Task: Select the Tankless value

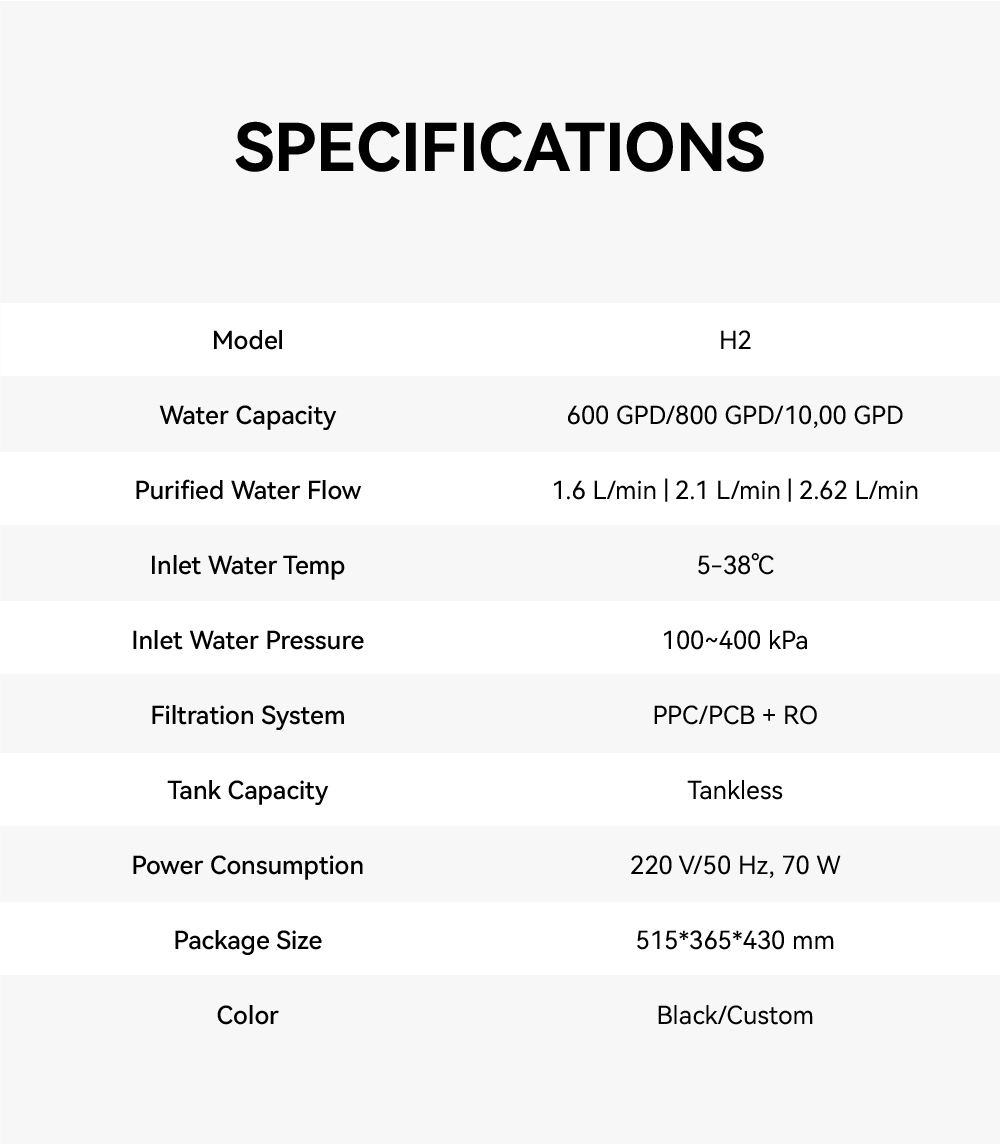Action: [735, 790]
